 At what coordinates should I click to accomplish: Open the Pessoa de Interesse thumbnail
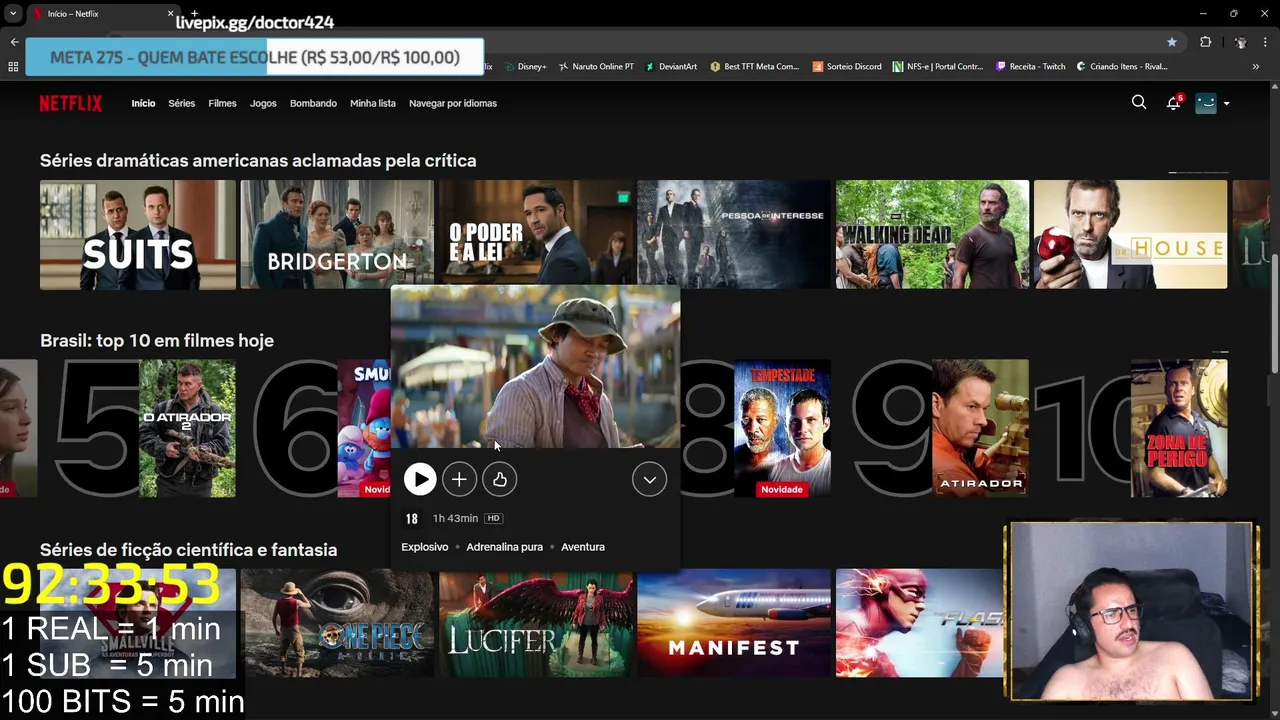point(734,235)
